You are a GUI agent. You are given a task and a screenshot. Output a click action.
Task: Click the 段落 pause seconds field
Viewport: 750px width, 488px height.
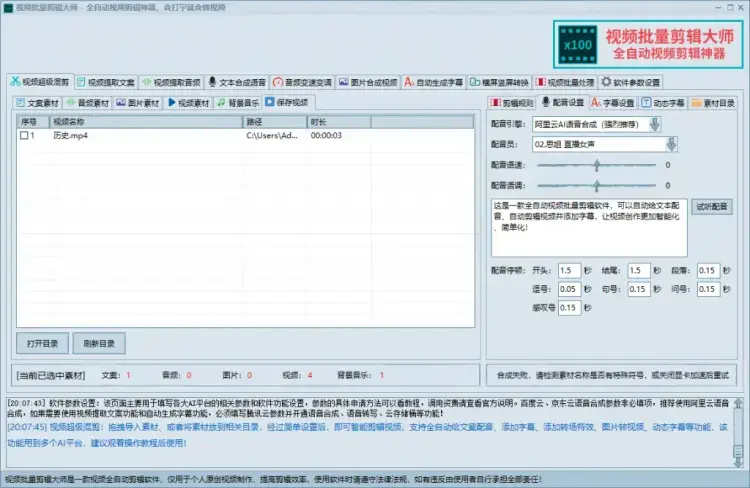(708, 270)
